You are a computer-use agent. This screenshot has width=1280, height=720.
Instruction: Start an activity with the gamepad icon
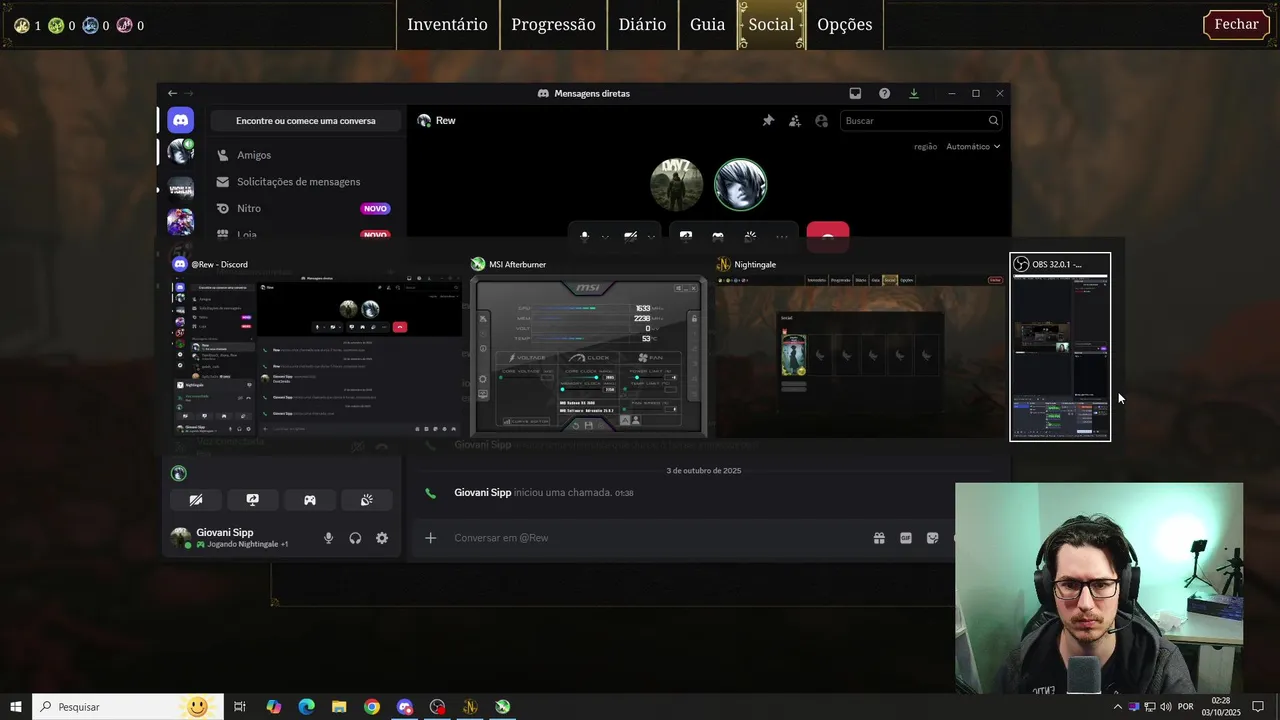click(310, 500)
